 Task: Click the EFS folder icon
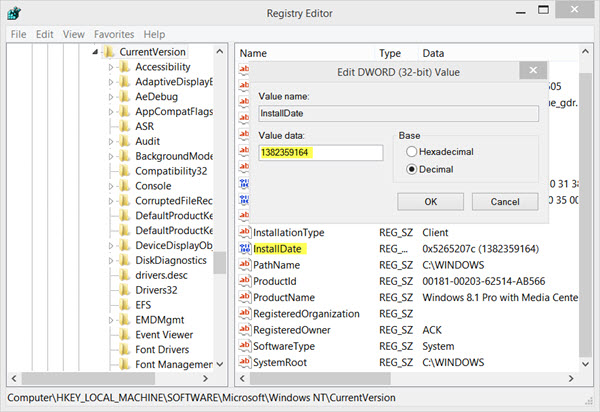coord(124,305)
